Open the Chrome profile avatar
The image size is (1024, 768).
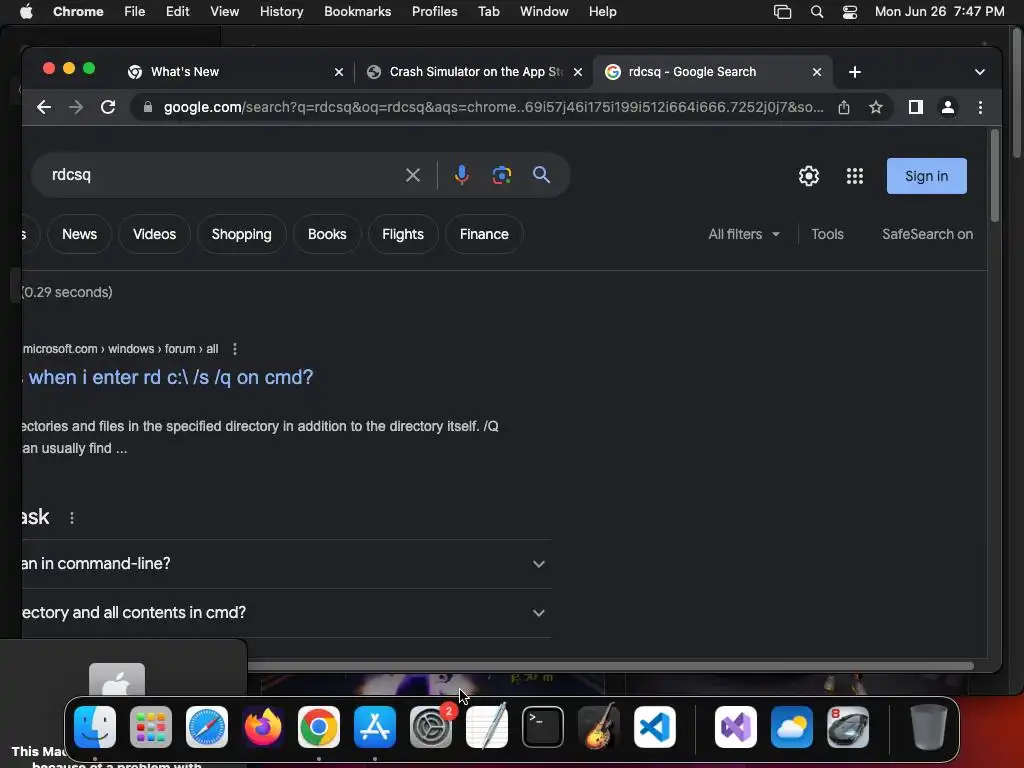pos(948,107)
